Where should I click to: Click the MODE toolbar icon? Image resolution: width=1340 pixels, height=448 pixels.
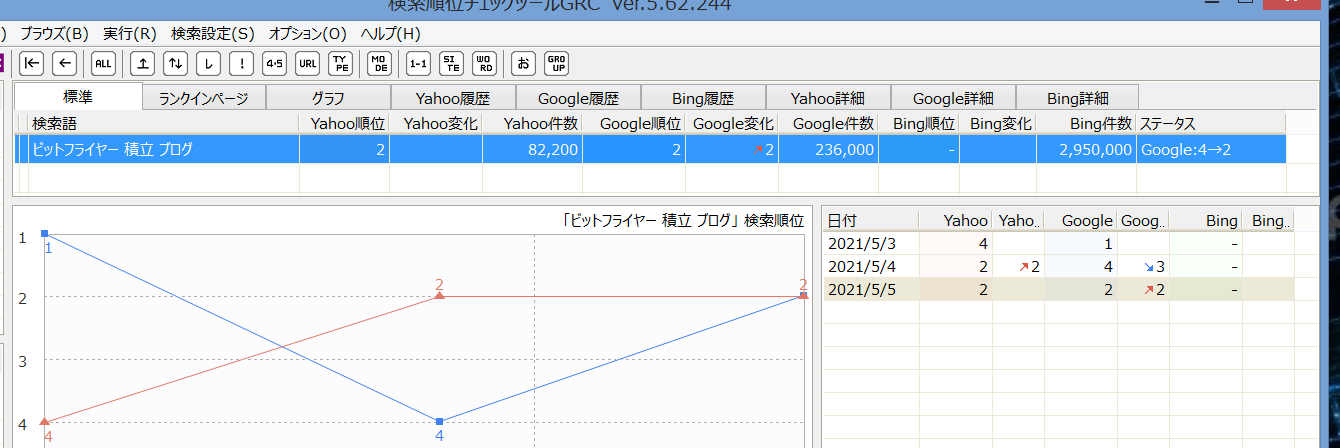(379, 63)
